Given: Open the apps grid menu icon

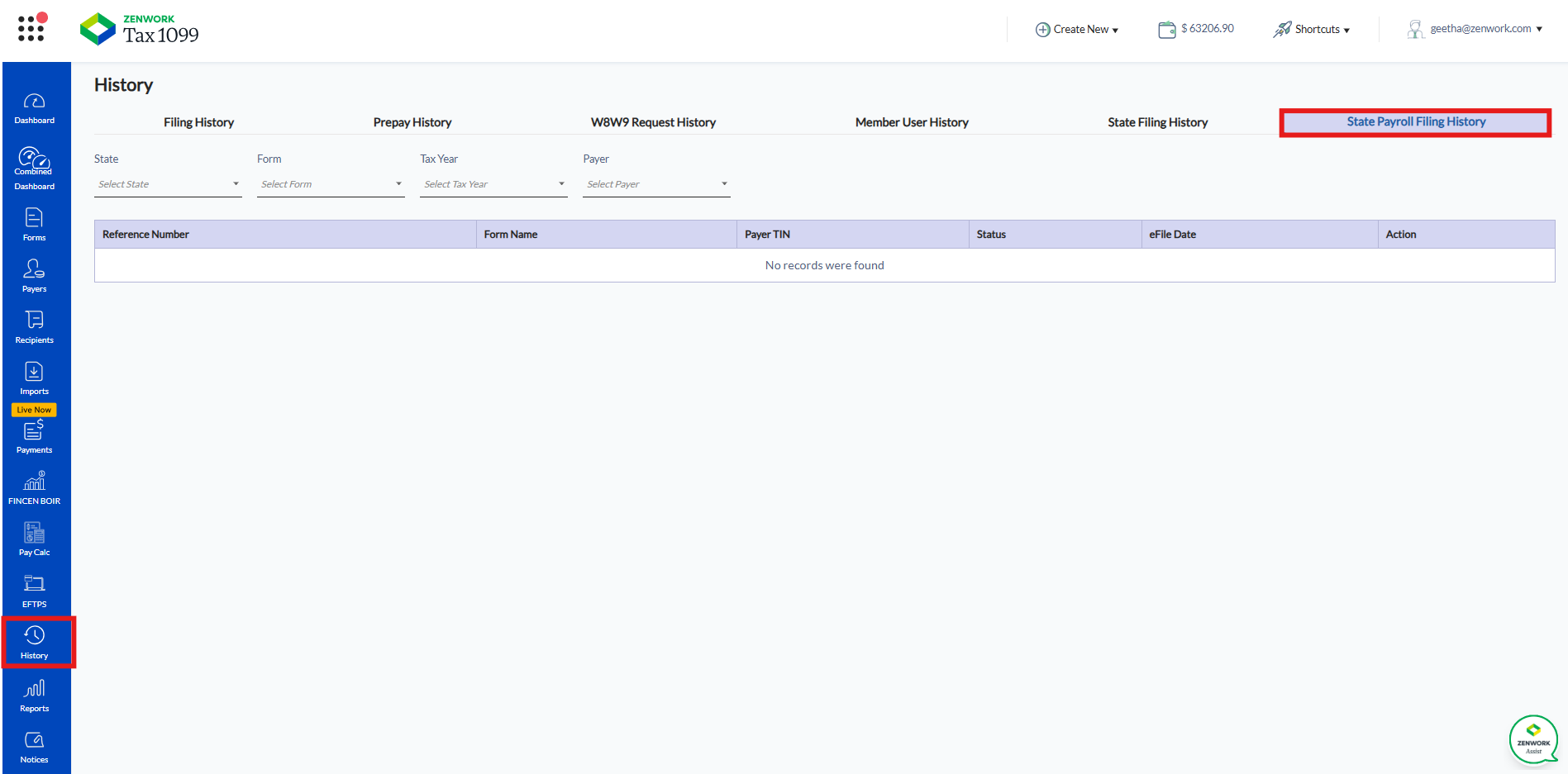Looking at the screenshot, I should click(32, 27).
